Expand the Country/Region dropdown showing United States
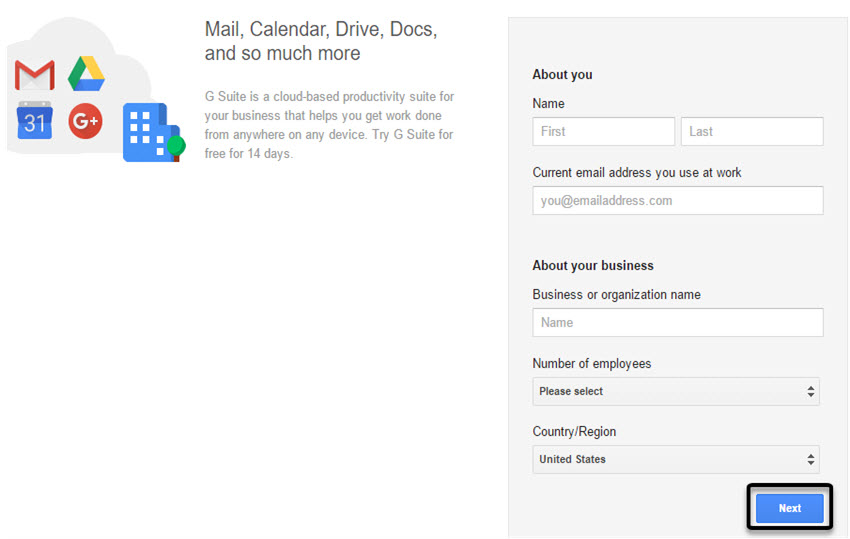The height and width of the screenshot is (539, 850). 675,459
